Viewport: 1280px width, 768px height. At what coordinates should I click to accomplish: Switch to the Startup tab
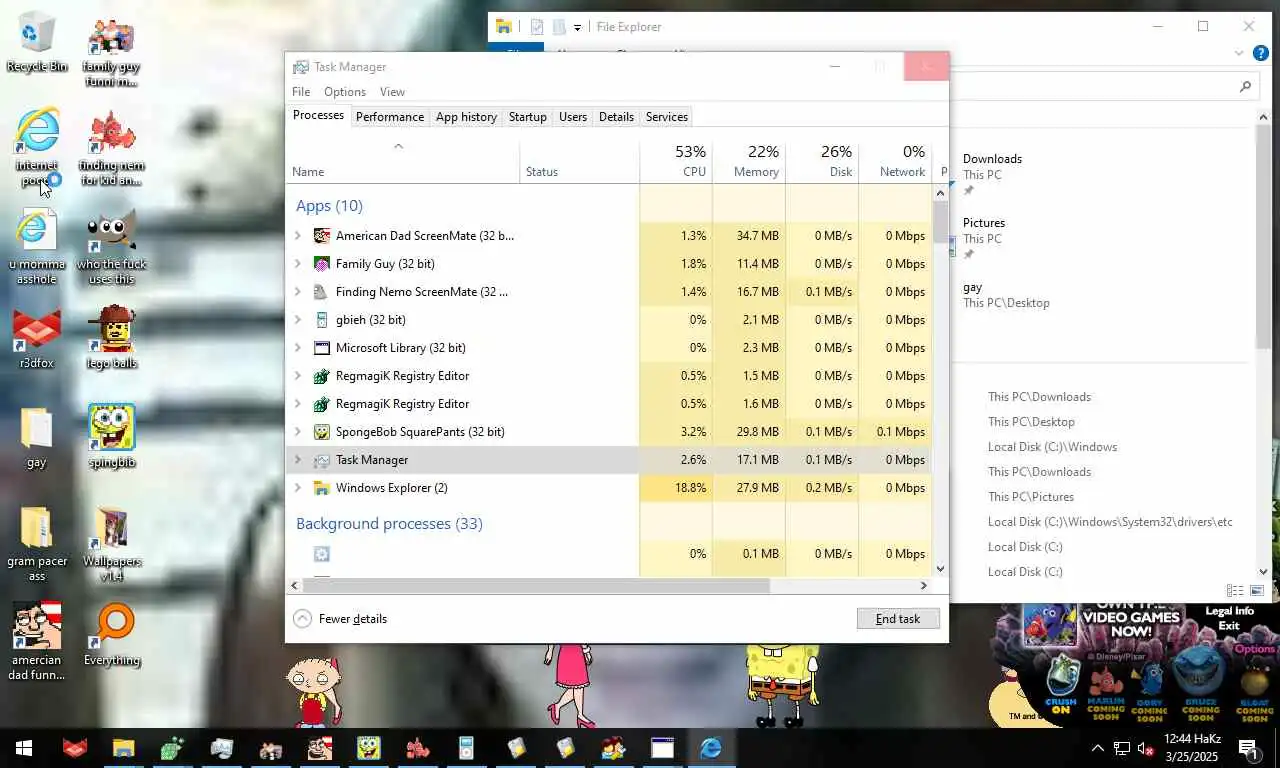528,117
